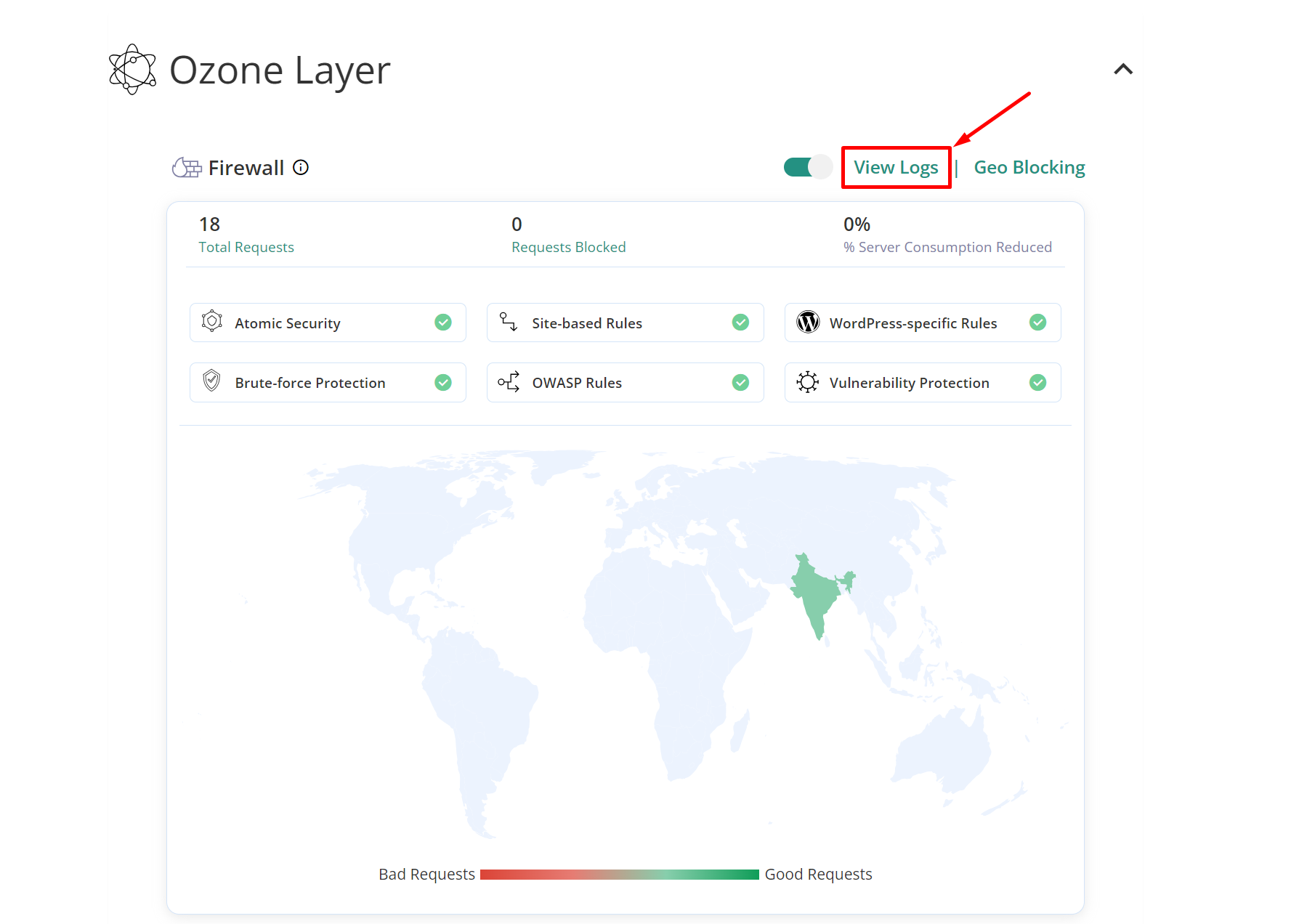Click the Firewall section heading
Viewport: 1291px width, 924px height.
click(x=246, y=168)
